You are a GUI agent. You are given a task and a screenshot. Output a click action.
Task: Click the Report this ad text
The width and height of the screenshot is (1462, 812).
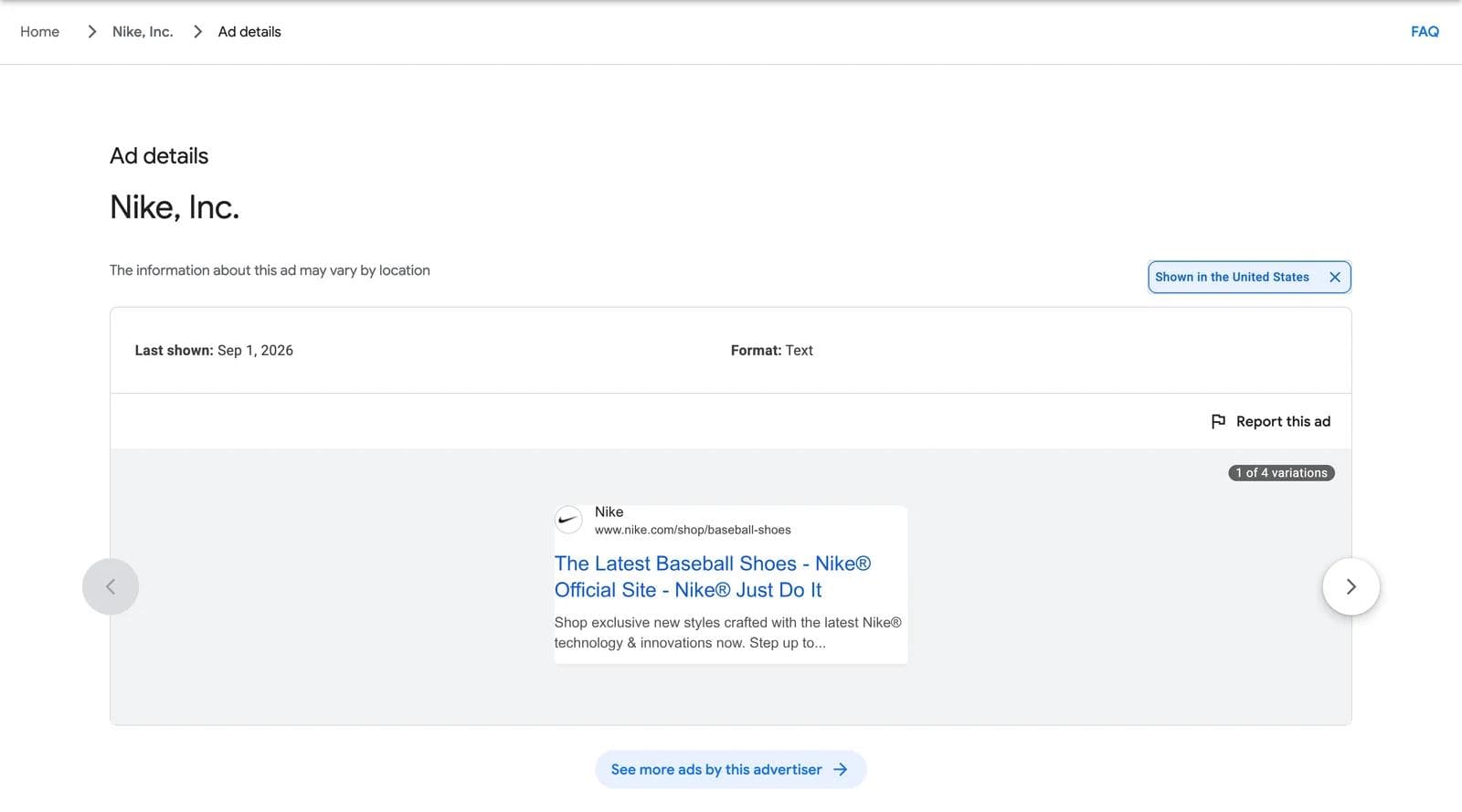tap(1283, 421)
